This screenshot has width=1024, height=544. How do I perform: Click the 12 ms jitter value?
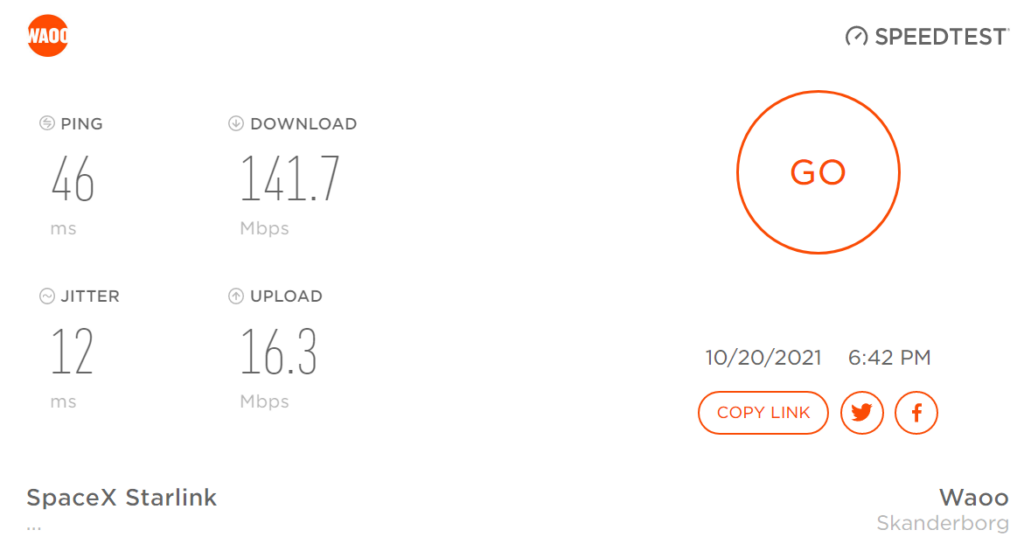(72, 351)
